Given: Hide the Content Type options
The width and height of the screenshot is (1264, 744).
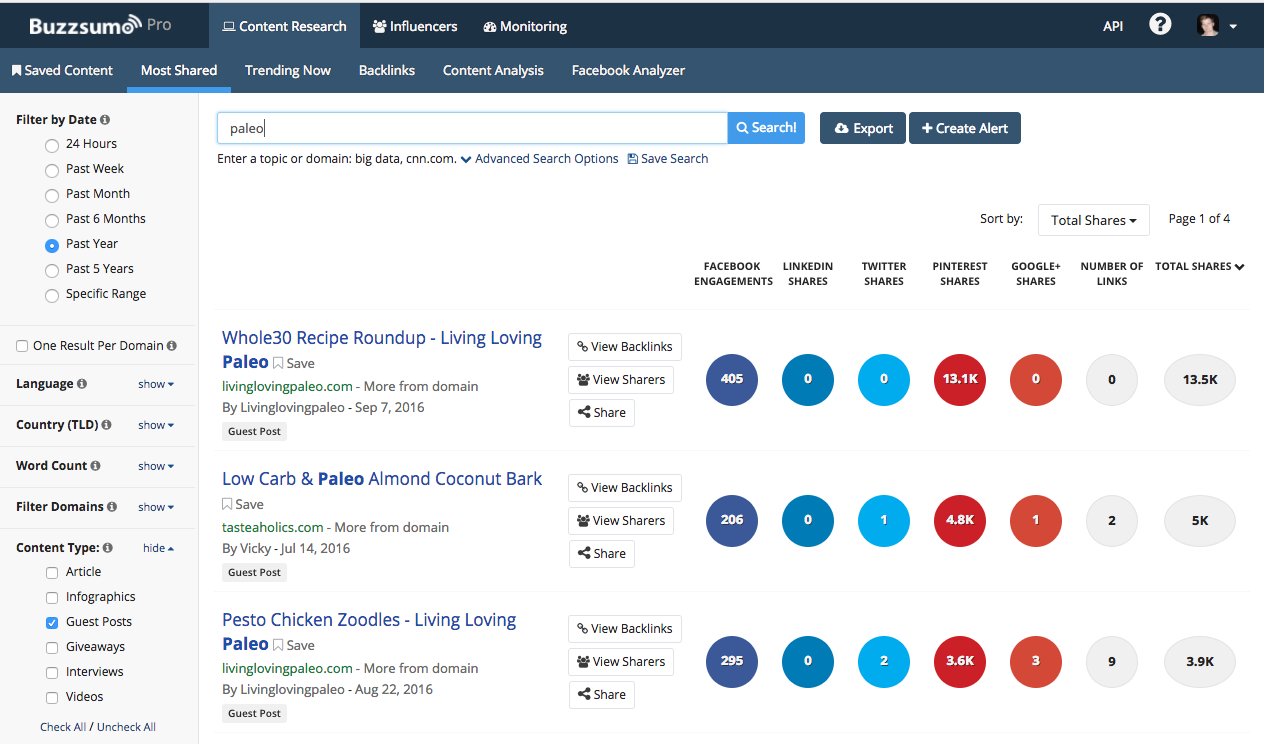Looking at the screenshot, I should (158, 548).
